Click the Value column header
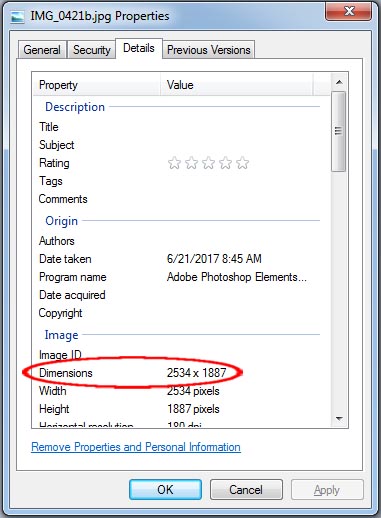Viewport: 381px width, 518px height. (237, 85)
